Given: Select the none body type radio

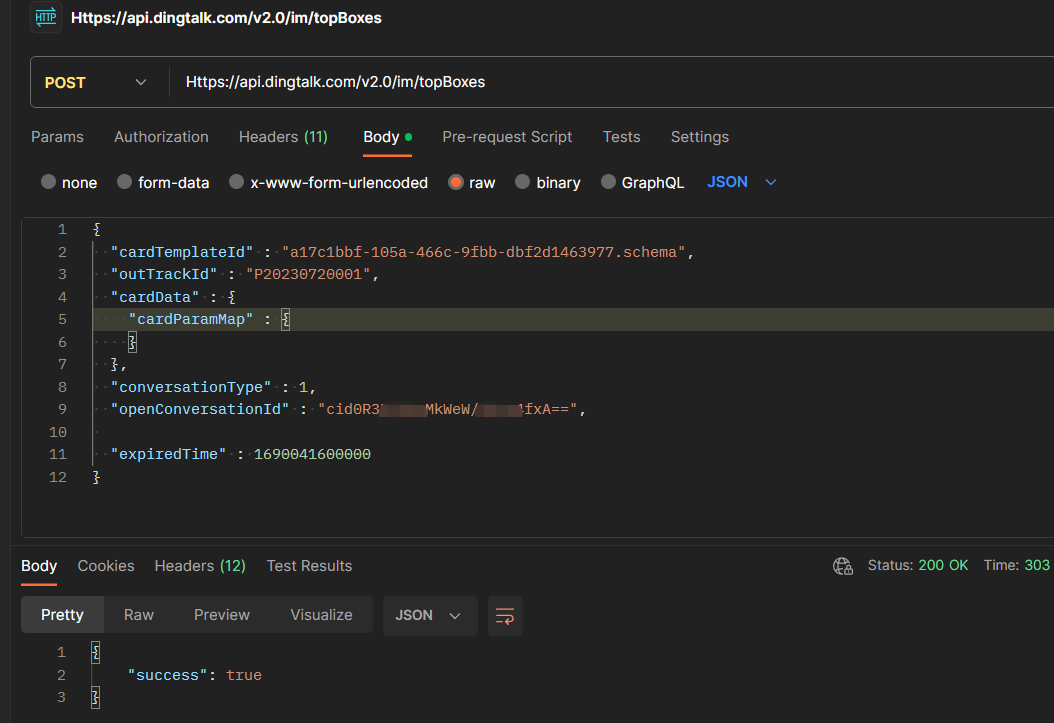Looking at the screenshot, I should point(48,182).
